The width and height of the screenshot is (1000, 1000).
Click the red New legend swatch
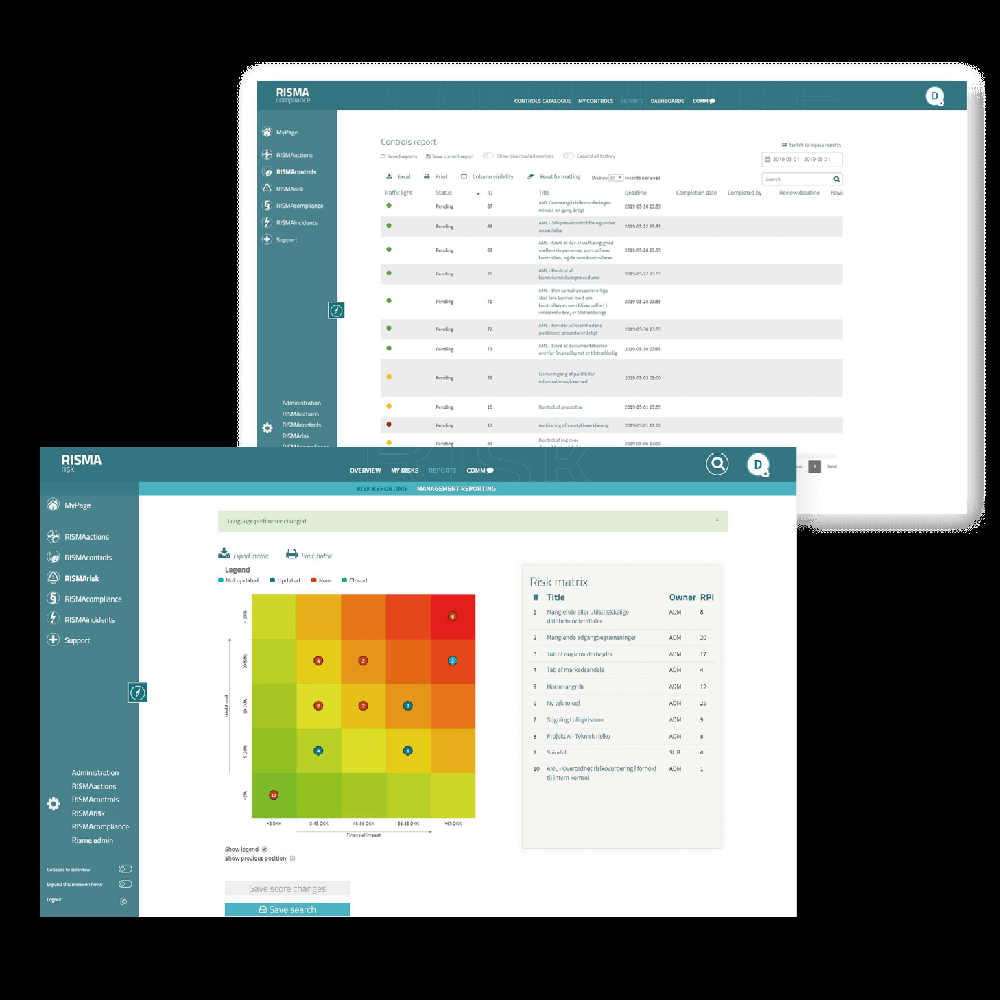point(314,580)
